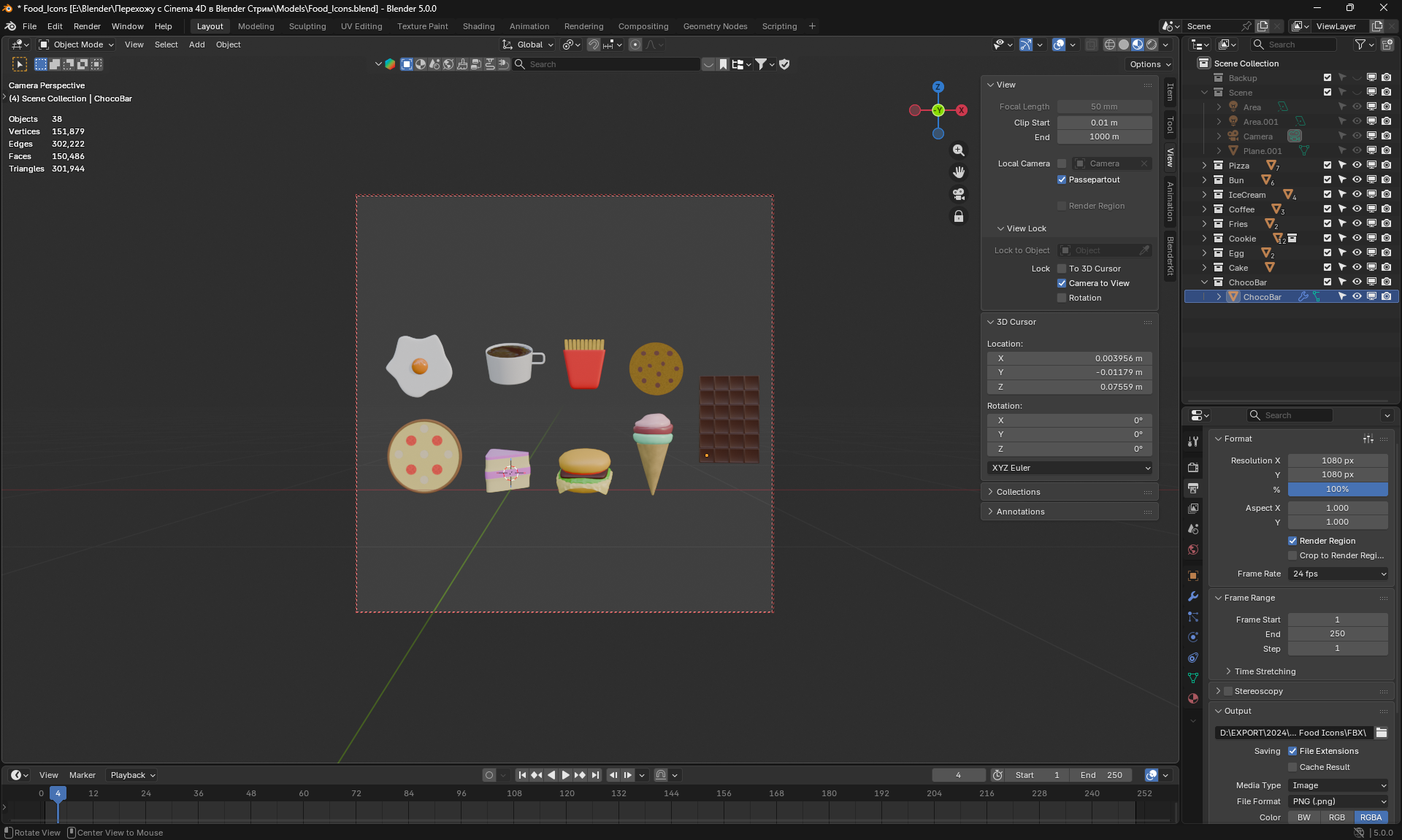Switch to the Shading workspace tab
The width and height of the screenshot is (1402, 840).
pyautogui.click(x=478, y=26)
